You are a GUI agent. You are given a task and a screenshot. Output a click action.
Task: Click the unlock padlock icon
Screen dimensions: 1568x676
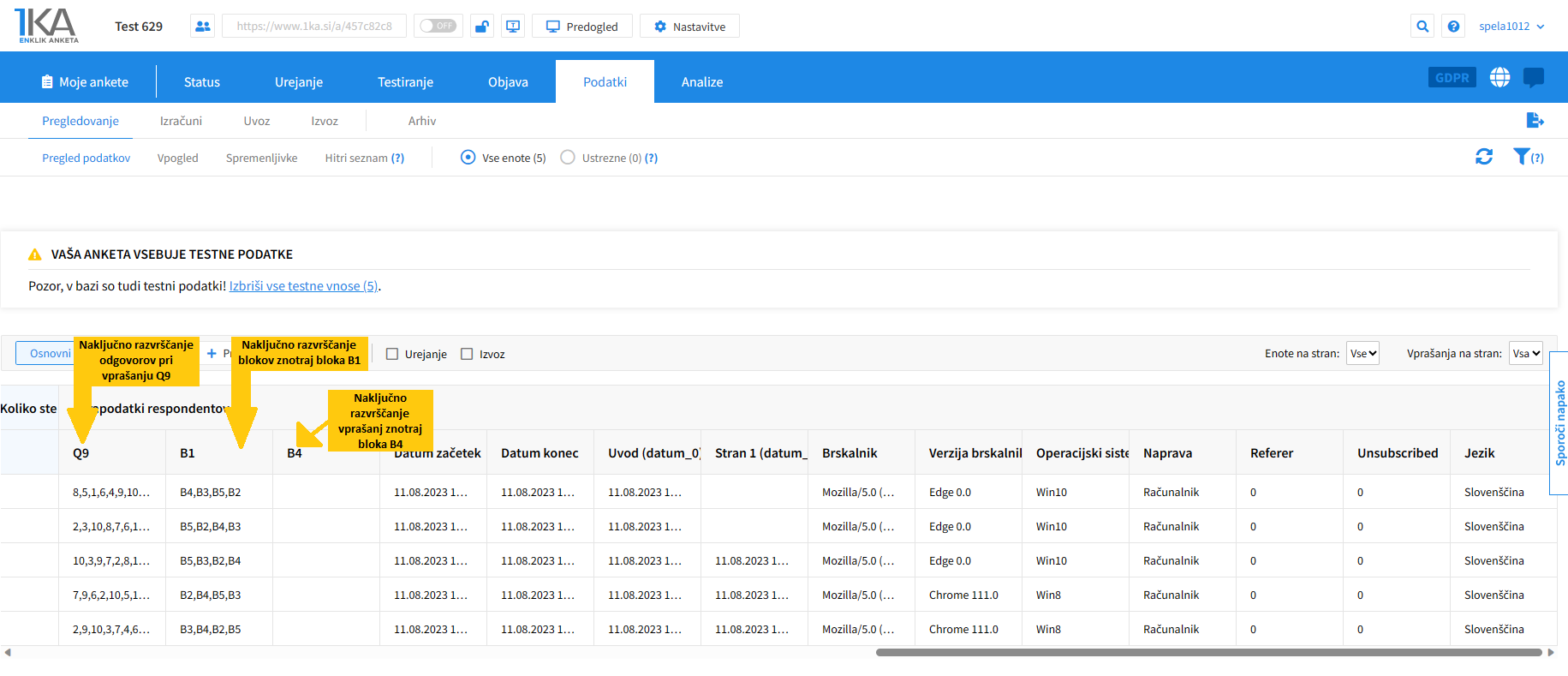[x=482, y=26]
